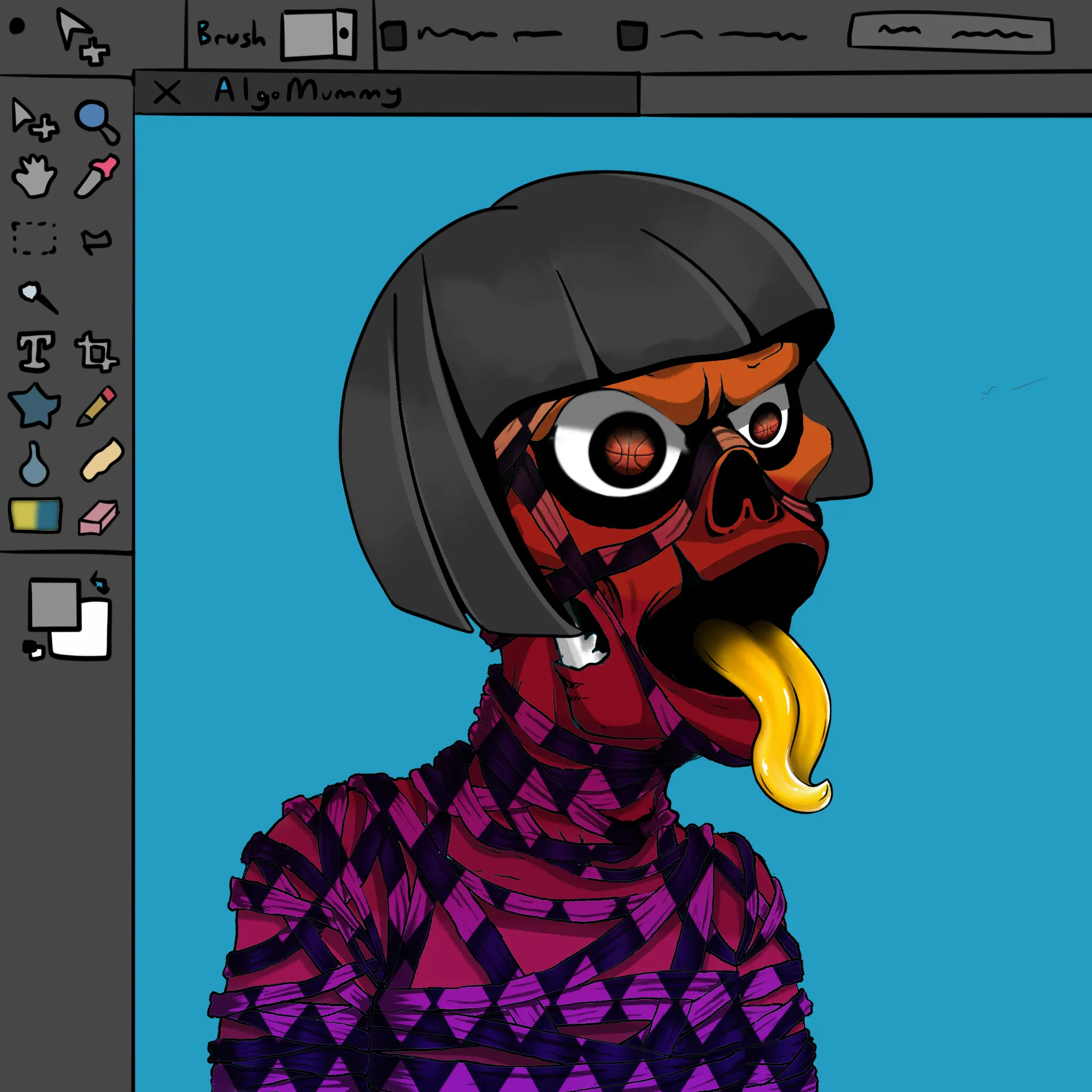Image resolution: width=1092 pixels, height=1092 pixels.
Task: Select the pink Eraser tool
Action: click(x=98, y=517)
